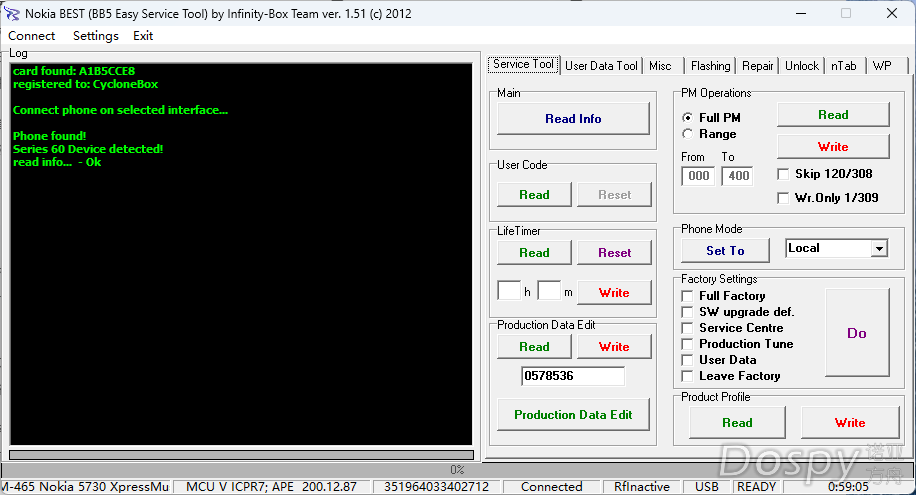Click the MCU V ICPR7 status entry
Image resolution: width=916 pixels, height=495 pixels.
point(272,487)
